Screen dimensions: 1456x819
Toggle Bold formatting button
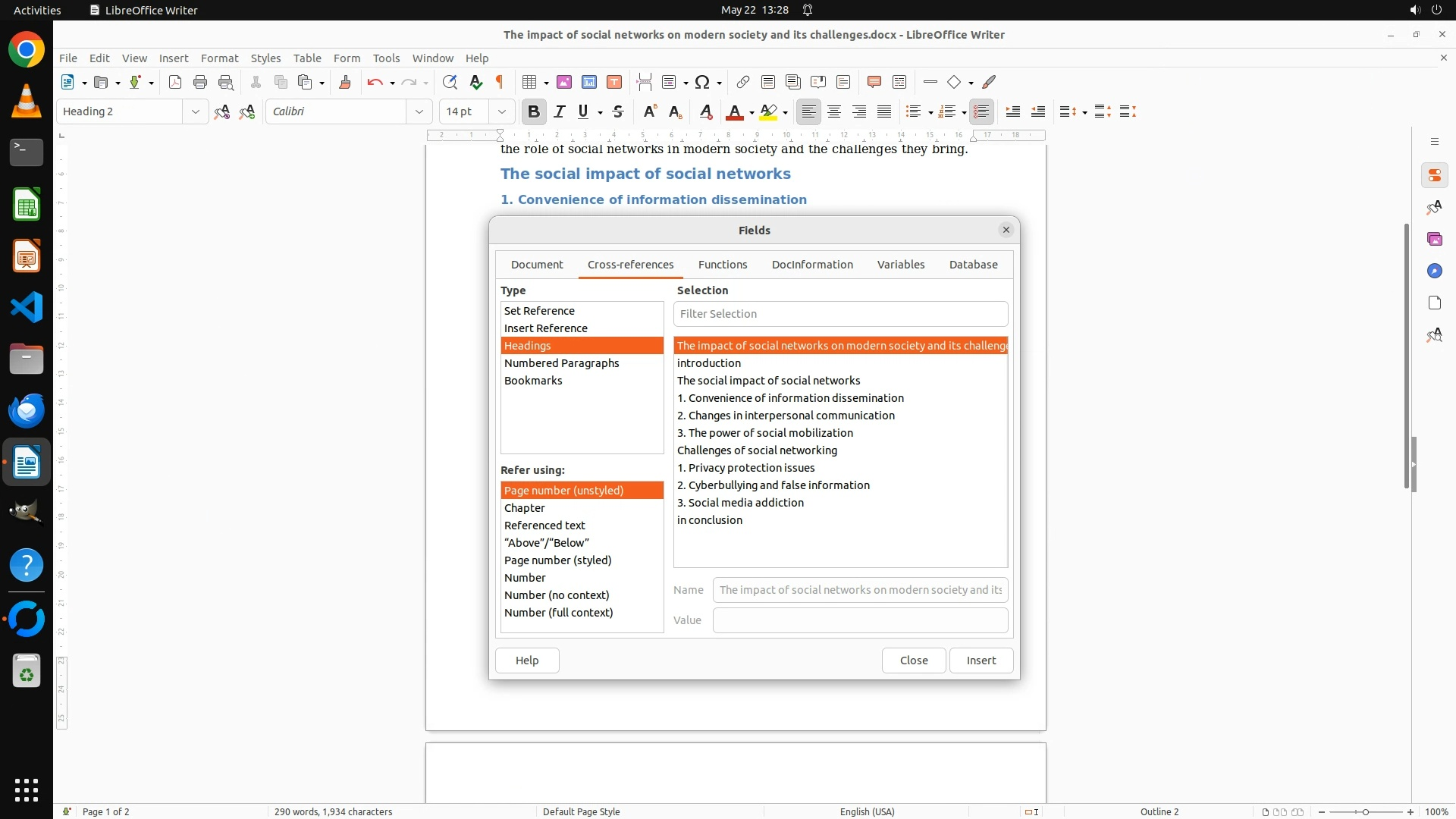[534, 111]
